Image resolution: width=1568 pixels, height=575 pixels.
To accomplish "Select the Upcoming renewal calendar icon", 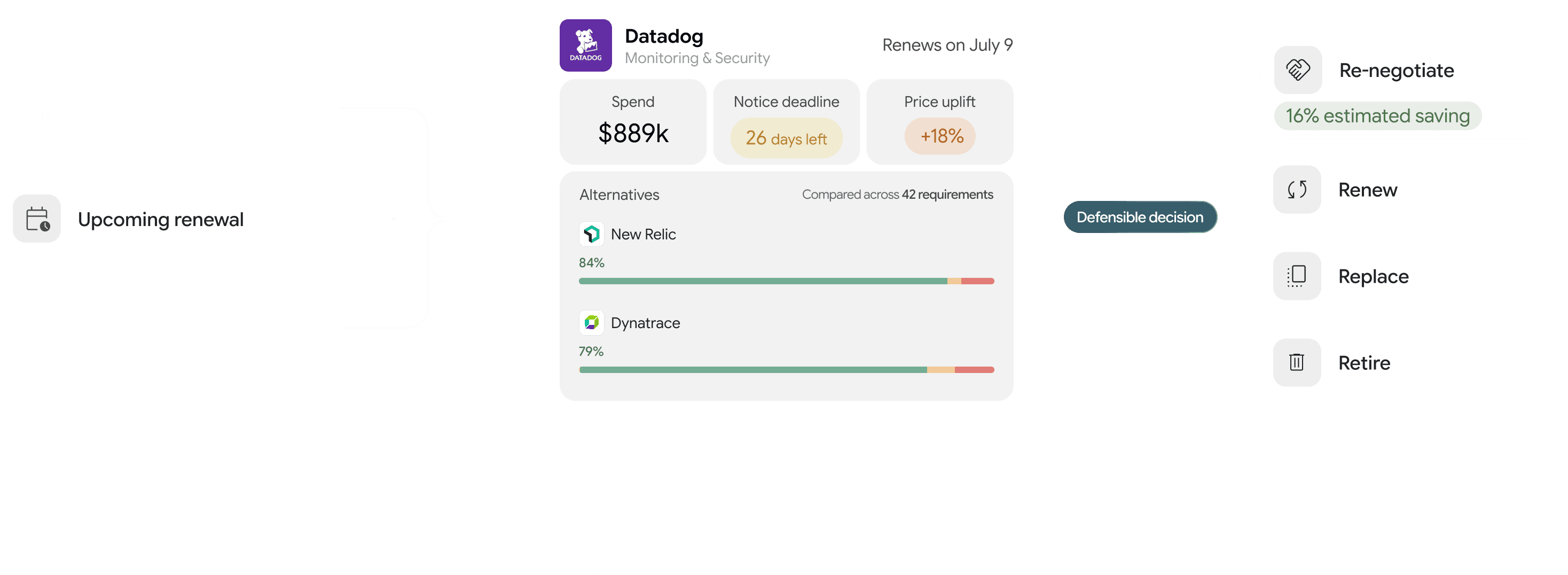I will 37,219.
